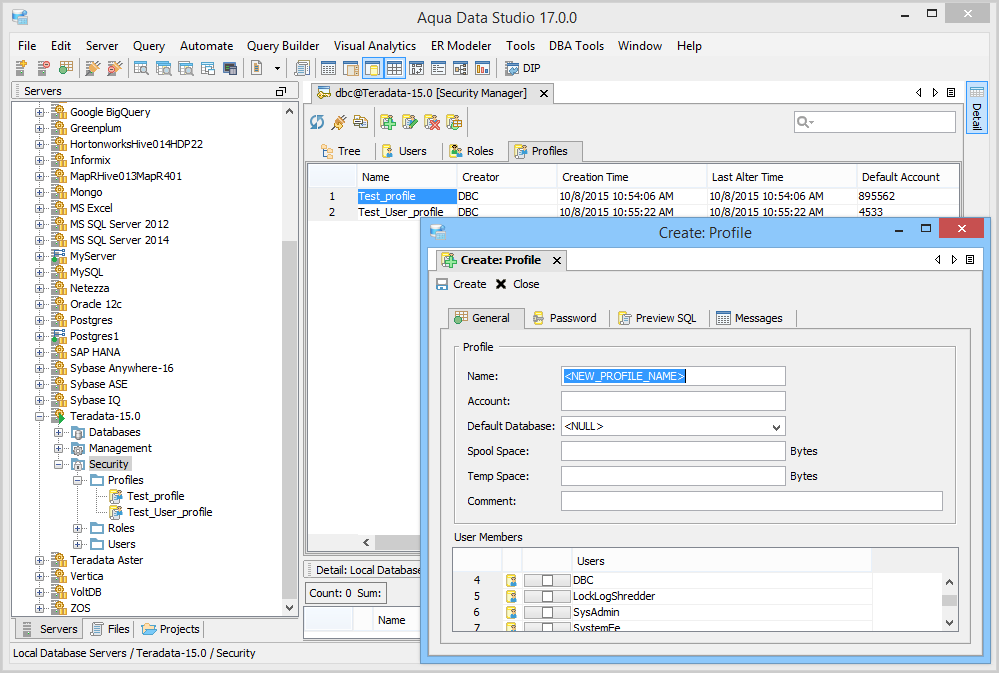Check the DBC user member checkbox
This screenshot has height=673, width=999.
(547, 580)
